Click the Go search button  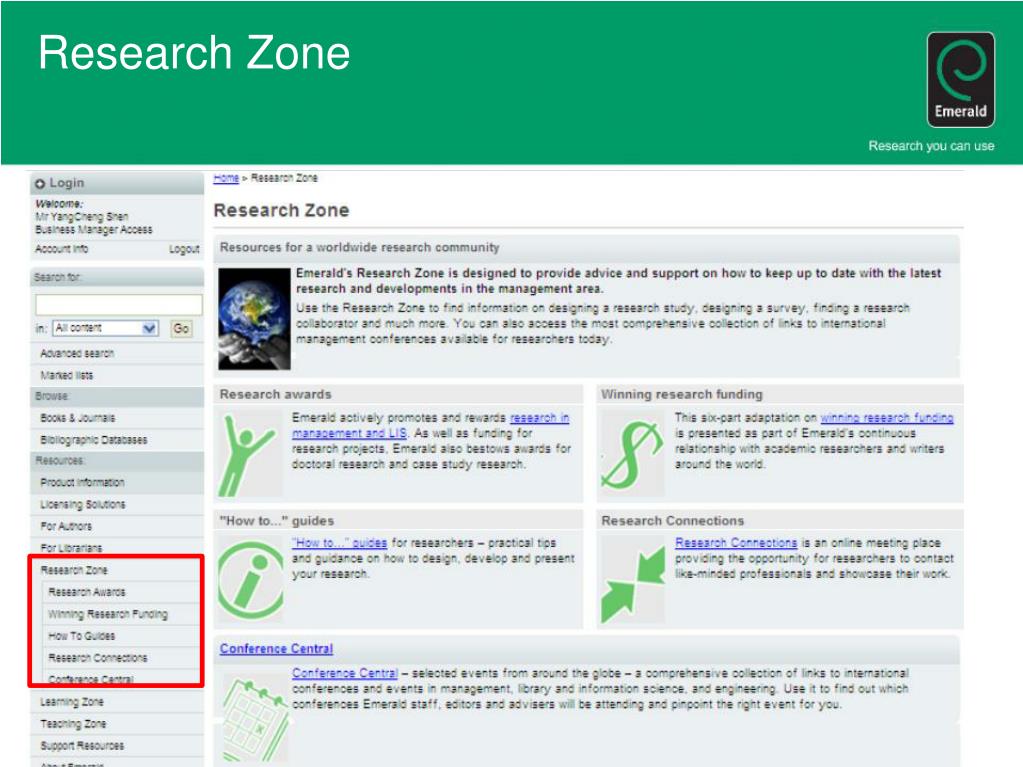(181, 329)
